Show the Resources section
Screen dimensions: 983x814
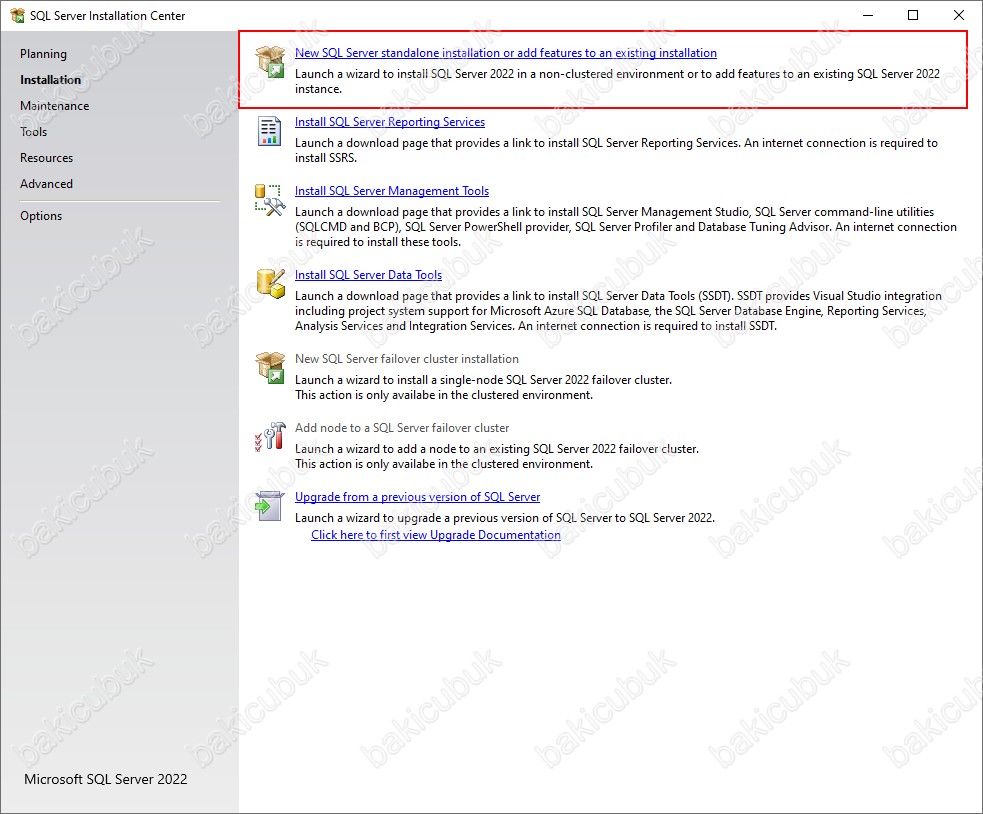coord(46,158)
